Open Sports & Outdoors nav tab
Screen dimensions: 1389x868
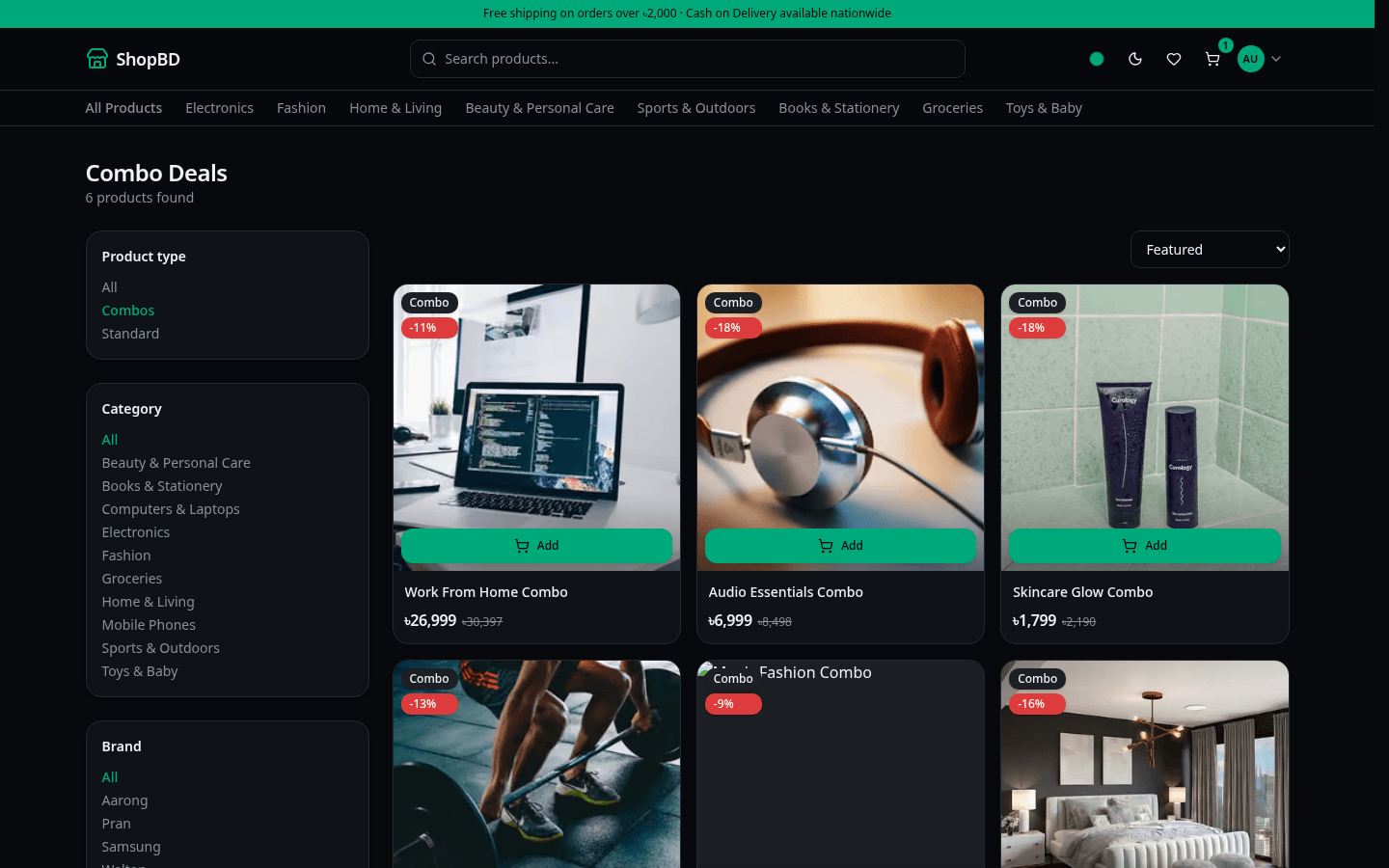[696, 108]
